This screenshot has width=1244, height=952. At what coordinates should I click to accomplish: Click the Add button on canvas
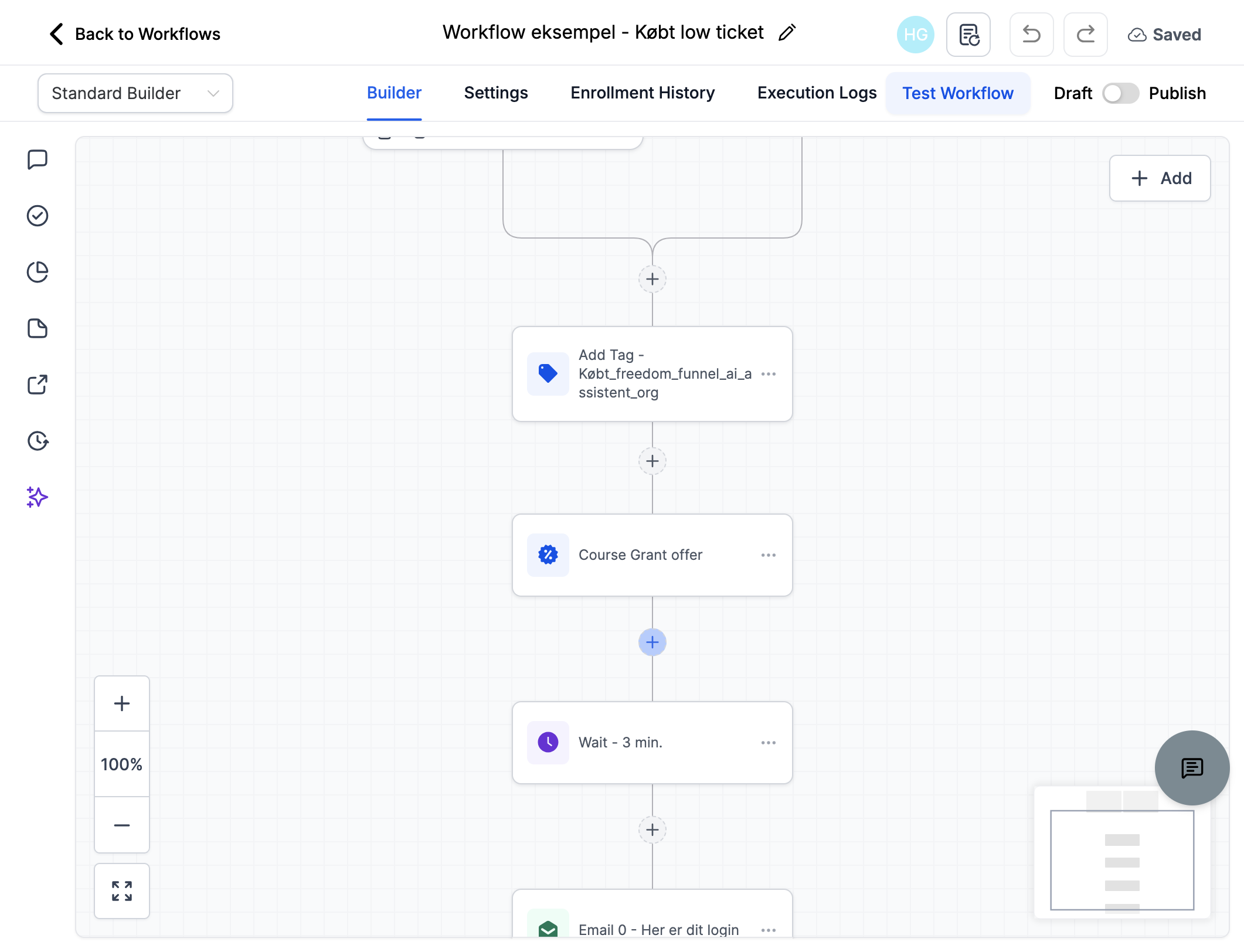pyautogui.click(x=1160, y=178)
